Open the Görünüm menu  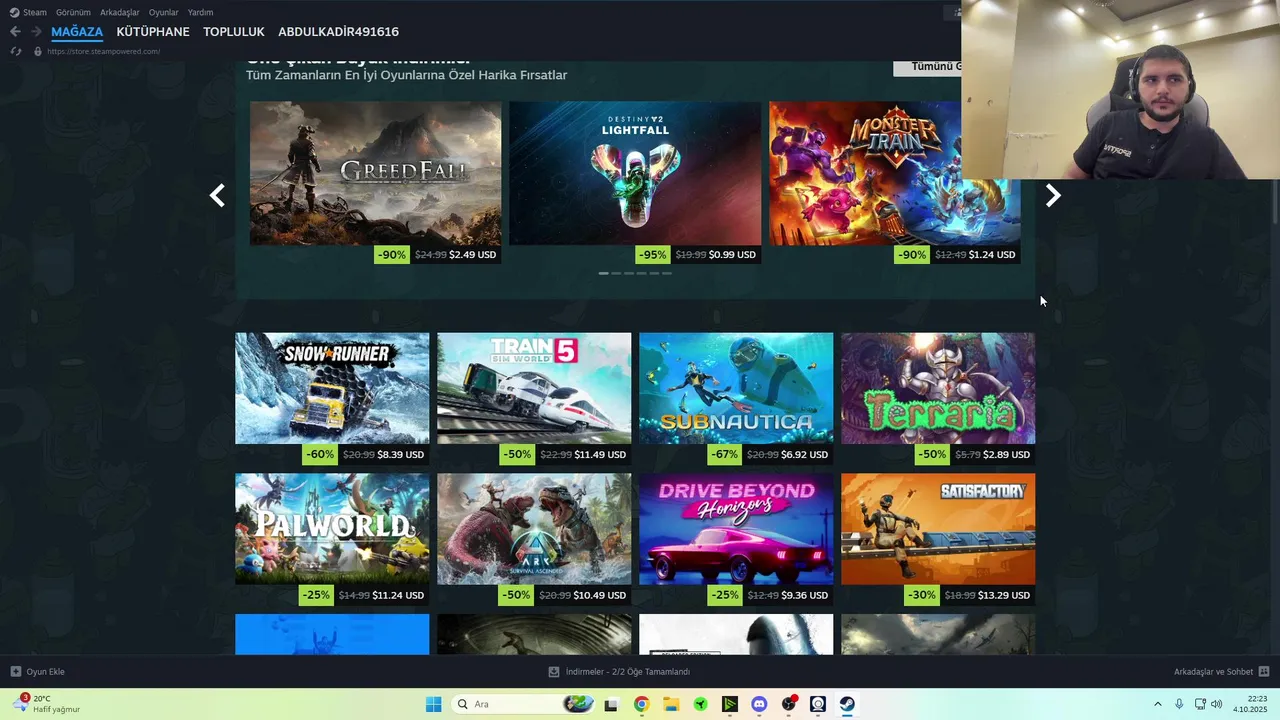tap(73, 12)
